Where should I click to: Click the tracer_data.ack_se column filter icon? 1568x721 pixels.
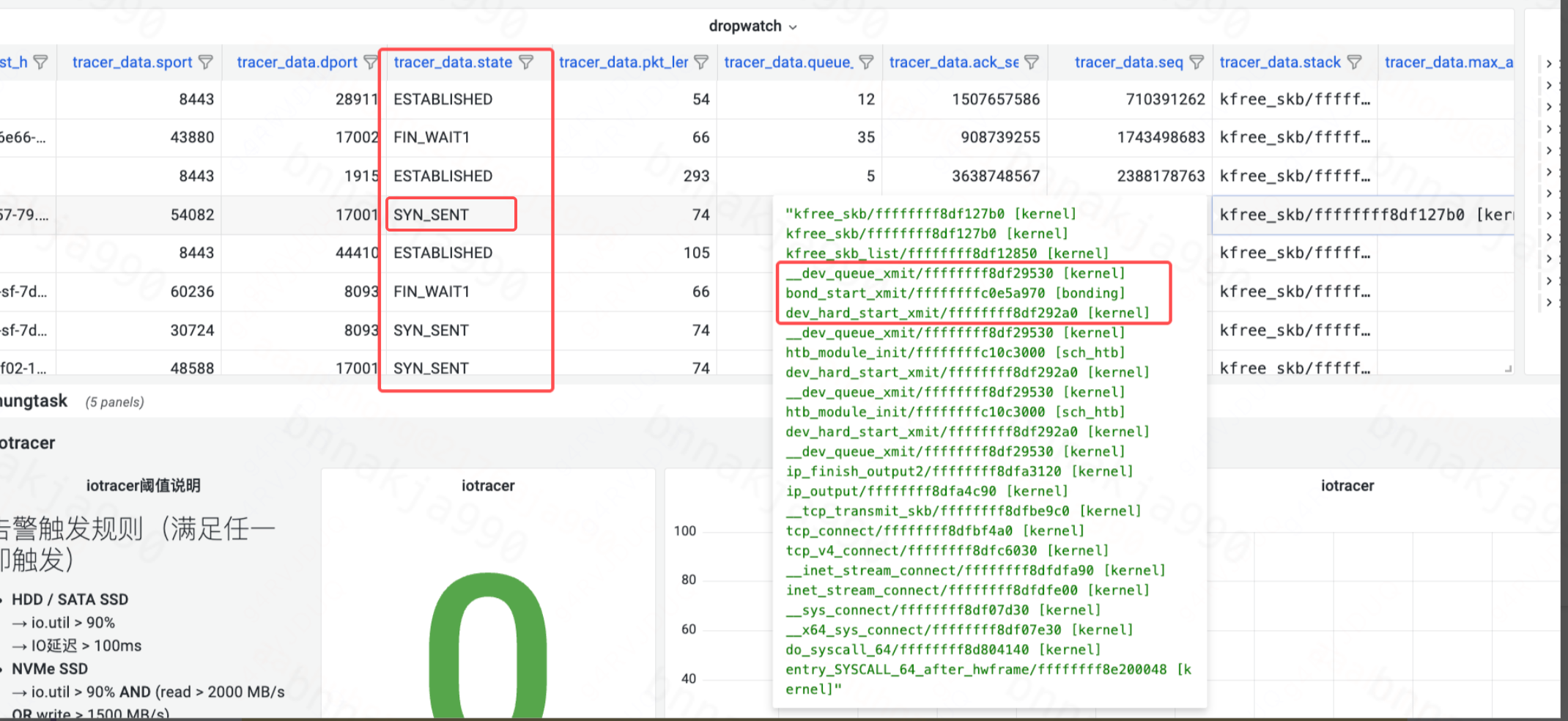(1032, 62)
